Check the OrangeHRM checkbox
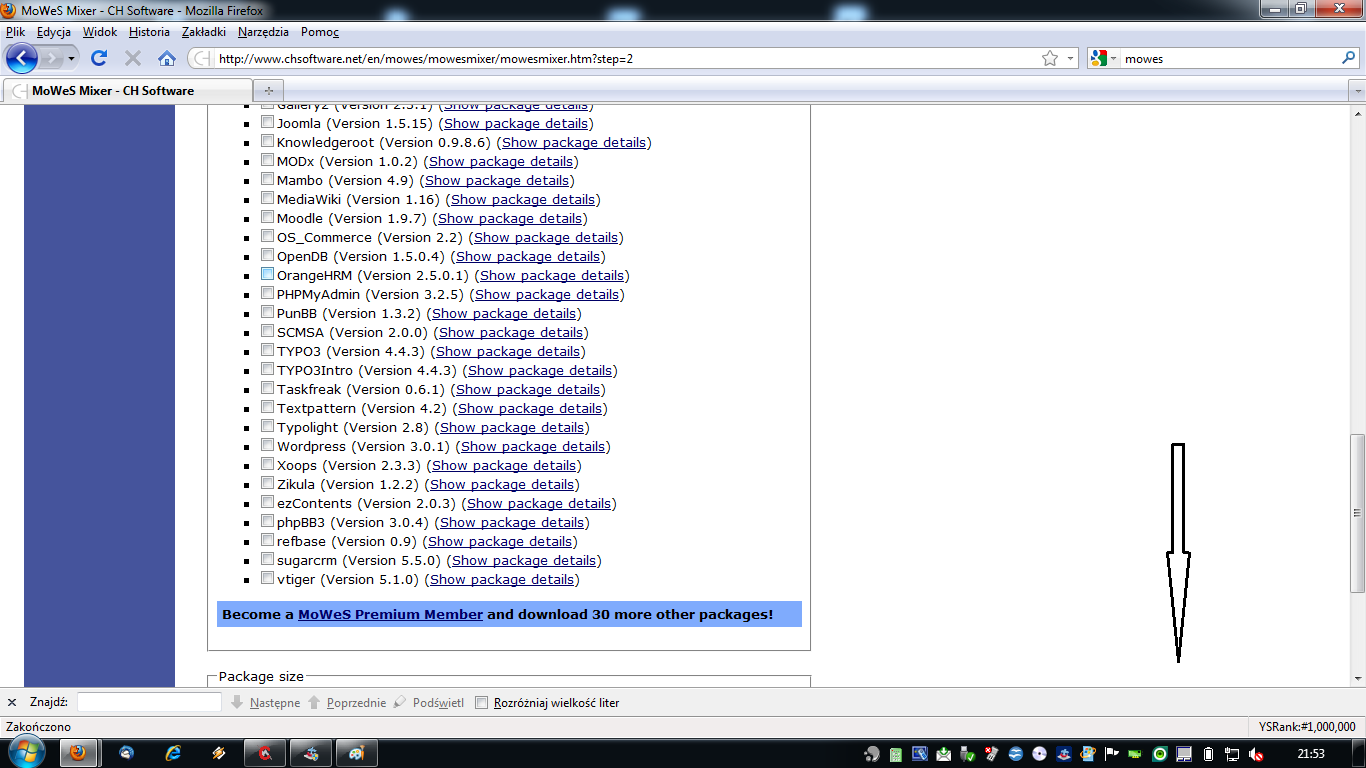The width and height of the screenshot is (1366, 768). (x=267, y=274)
